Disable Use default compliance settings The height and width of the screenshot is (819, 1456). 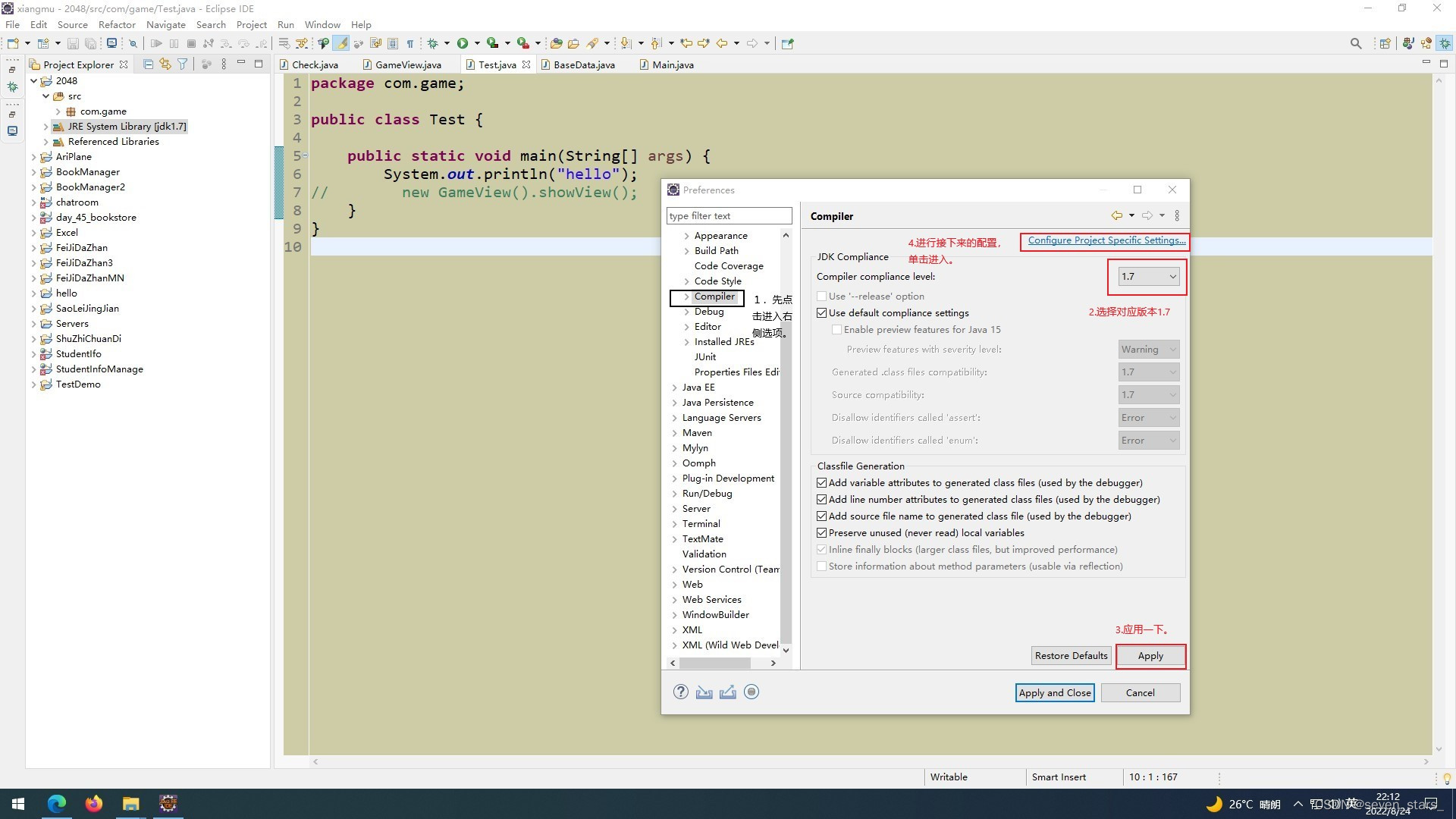(822, 313)
